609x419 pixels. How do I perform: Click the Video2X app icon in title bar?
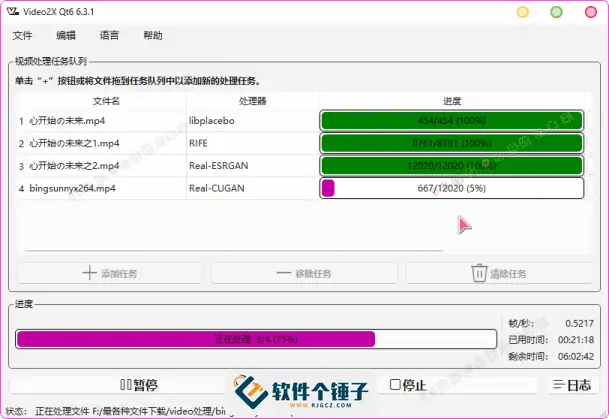coord(12,11)
